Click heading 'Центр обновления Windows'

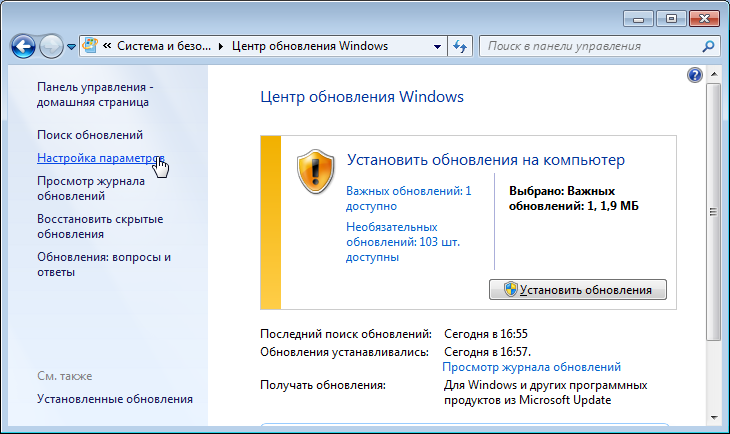(362, 97)
